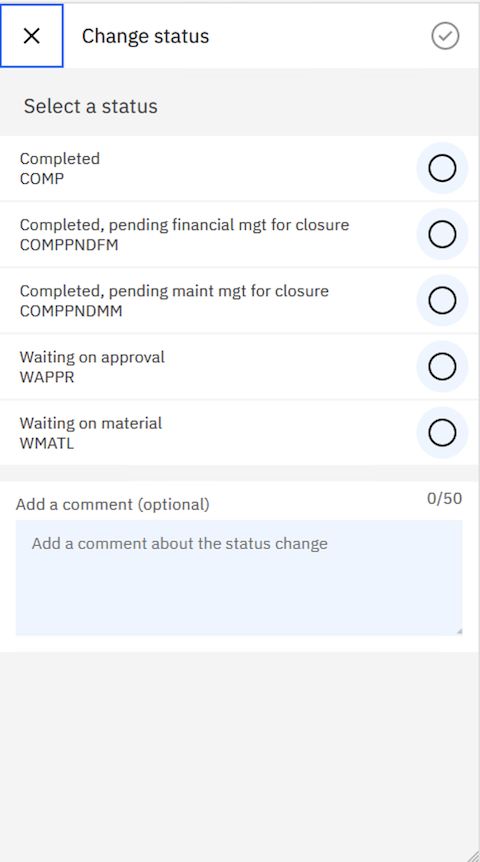Click 'Completed, pending maint mgt for closure' text
480x862 pixels.
(174, 291)
